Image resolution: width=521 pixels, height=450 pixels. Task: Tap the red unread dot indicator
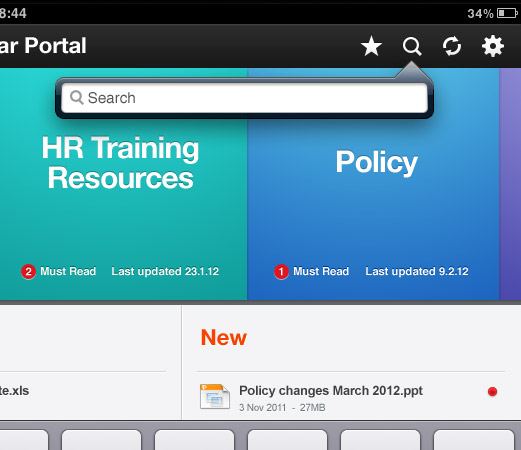[492, 391]
